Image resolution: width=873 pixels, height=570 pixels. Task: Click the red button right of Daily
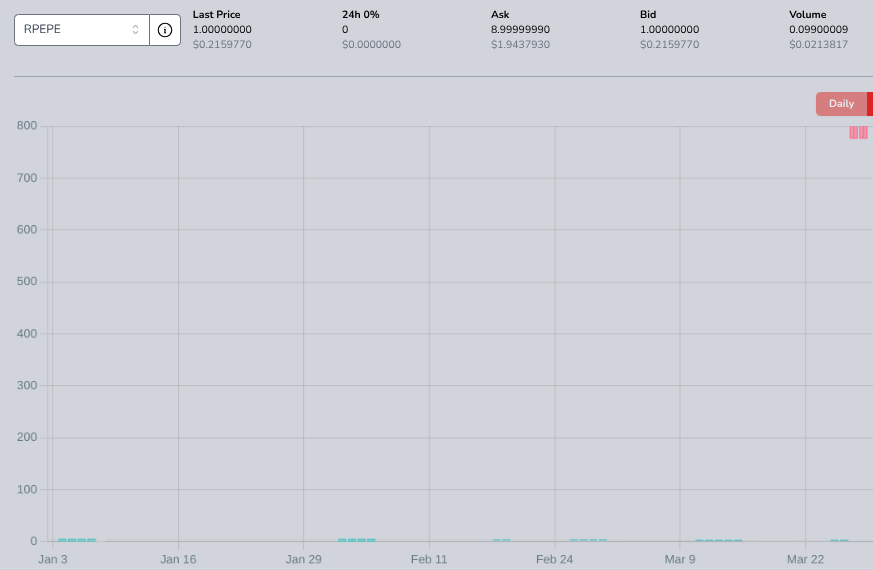(869, 104)
